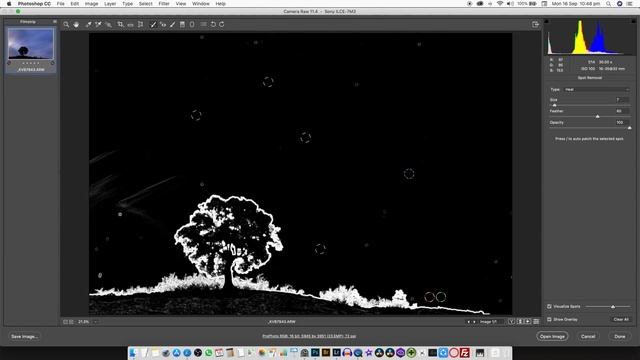Toggle the Visualize Spots checkbox

[549, 306]
